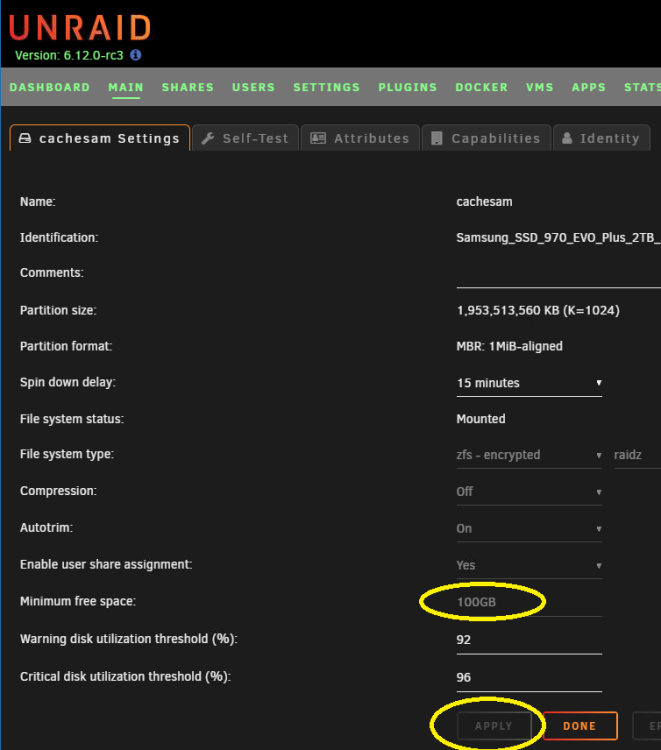This screenshot has width=661, height=750.
Task: Click the Comments input field
Action: pos(559,276)
